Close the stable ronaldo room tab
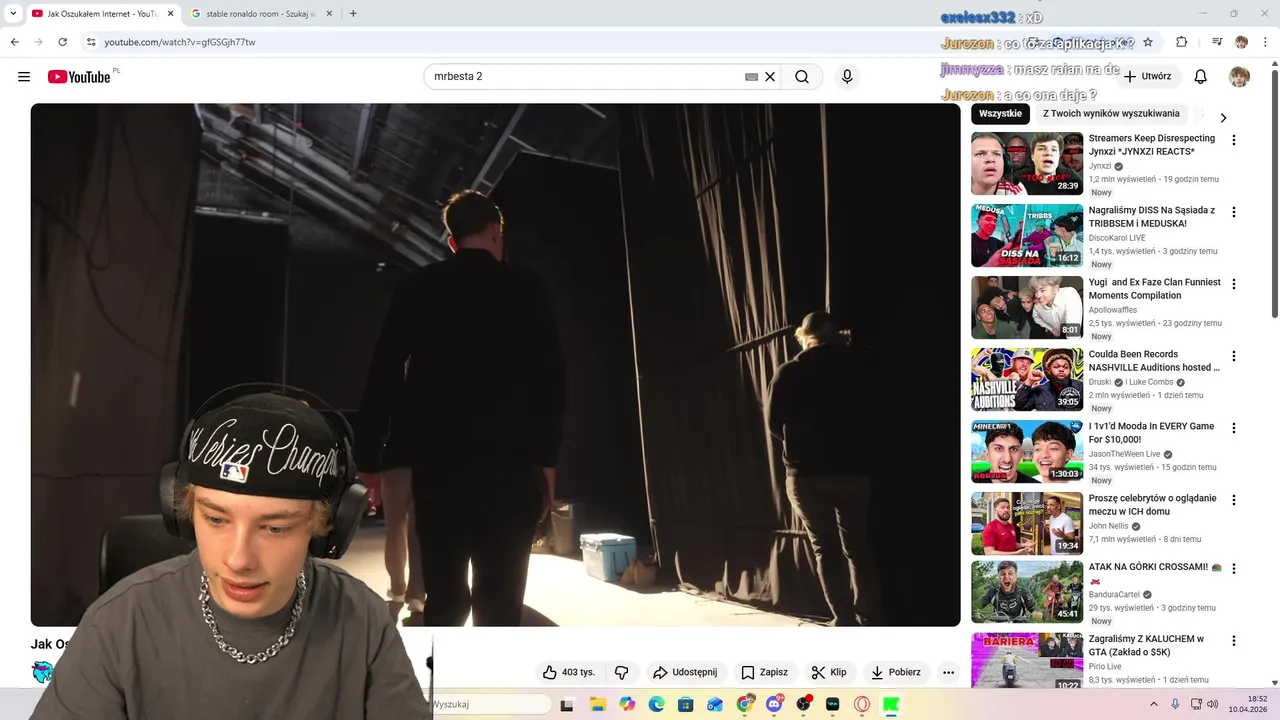Image resolution: width=1280 pixels, height=720 pixels. 329,14
